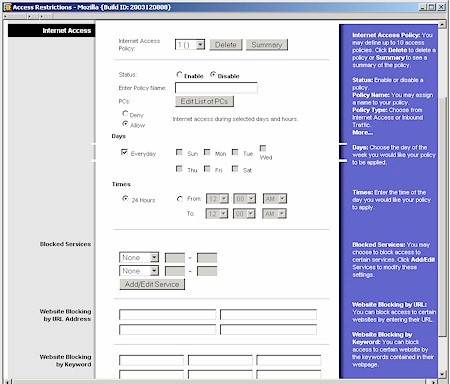Open Edit List of PCs
The width and height of the screenshot is (450, 384).
[204, 101]
